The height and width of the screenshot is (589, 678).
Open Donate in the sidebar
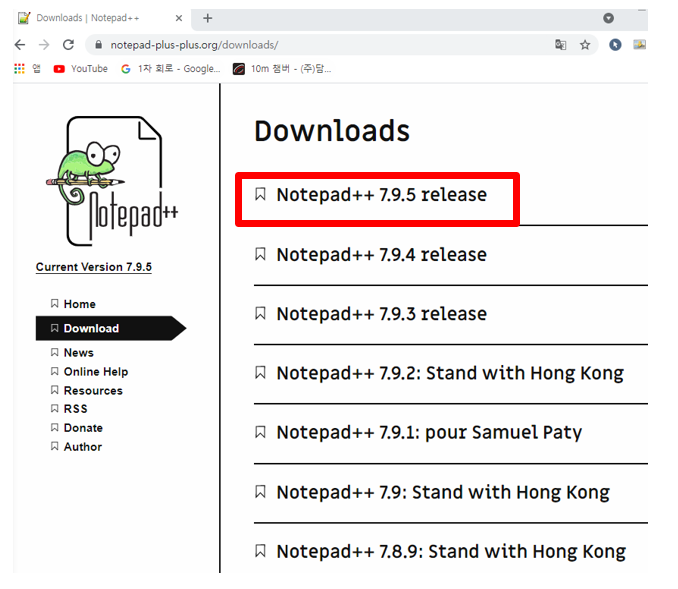tap(83, 428)
